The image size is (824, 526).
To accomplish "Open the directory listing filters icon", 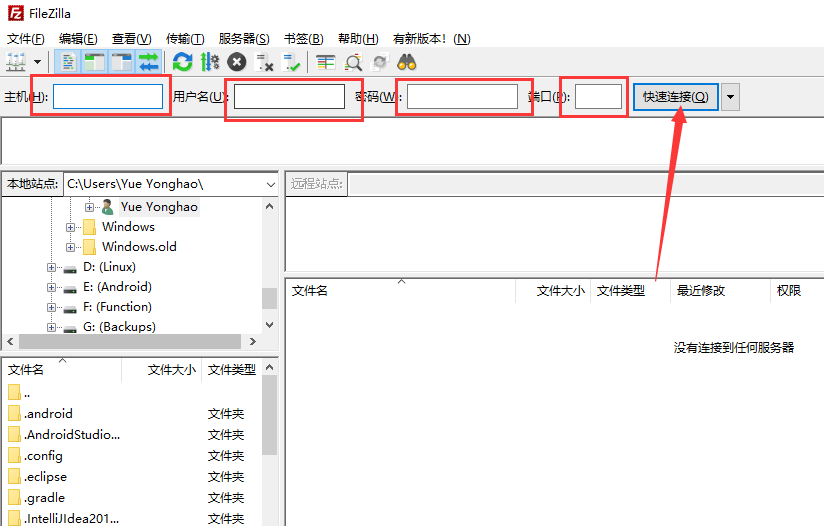I will coord(325,63).
